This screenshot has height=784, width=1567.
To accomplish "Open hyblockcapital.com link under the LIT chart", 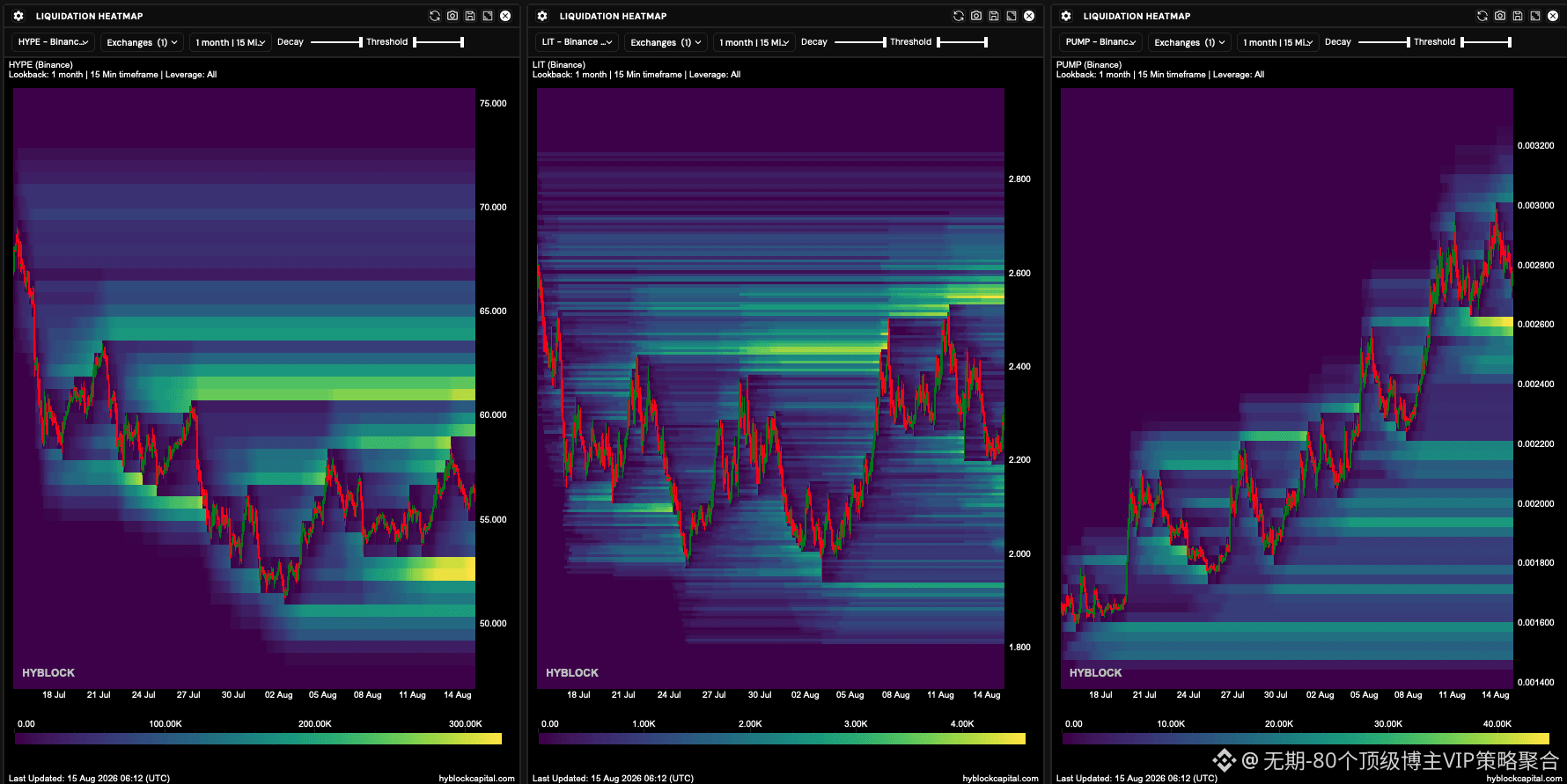I will tap(1000, 778).
